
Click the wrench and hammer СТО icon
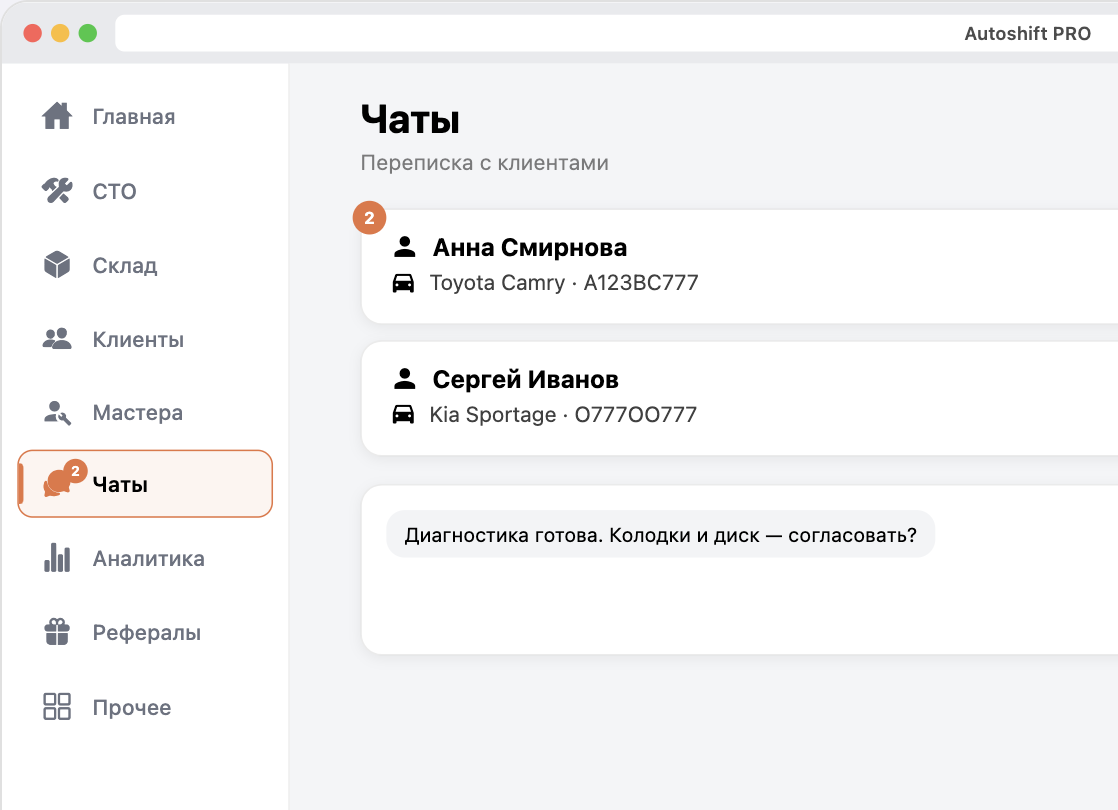click(x=57, y=190)
